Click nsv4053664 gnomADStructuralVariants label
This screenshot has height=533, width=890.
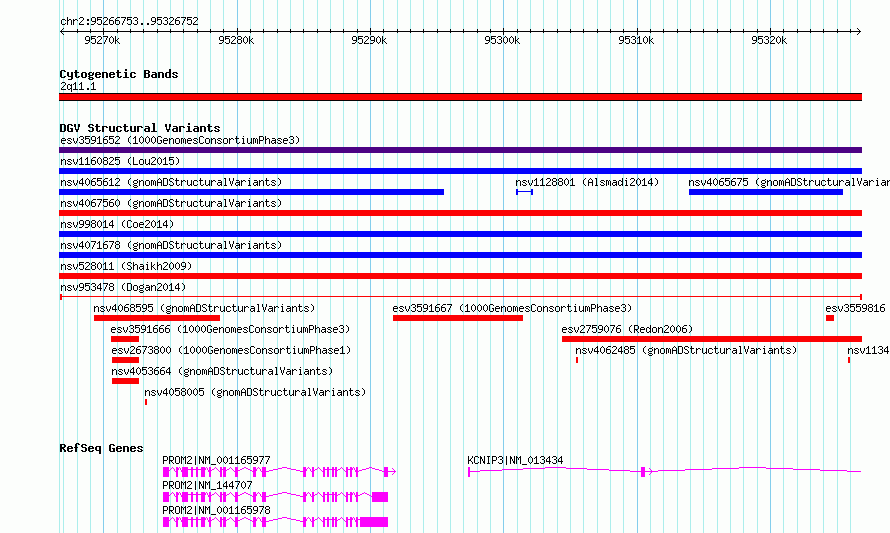222,371
